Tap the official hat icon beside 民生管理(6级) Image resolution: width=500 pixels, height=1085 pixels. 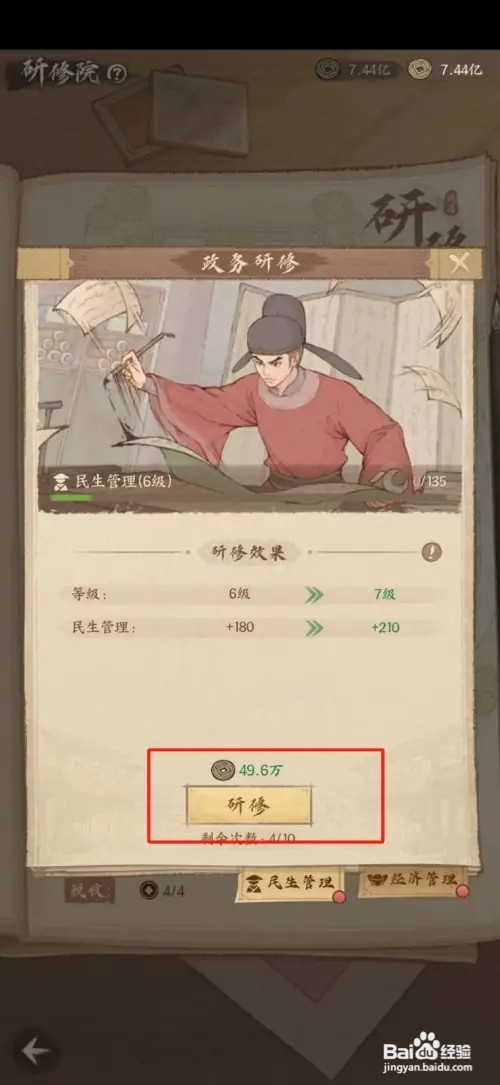click(x=62, y=482)
